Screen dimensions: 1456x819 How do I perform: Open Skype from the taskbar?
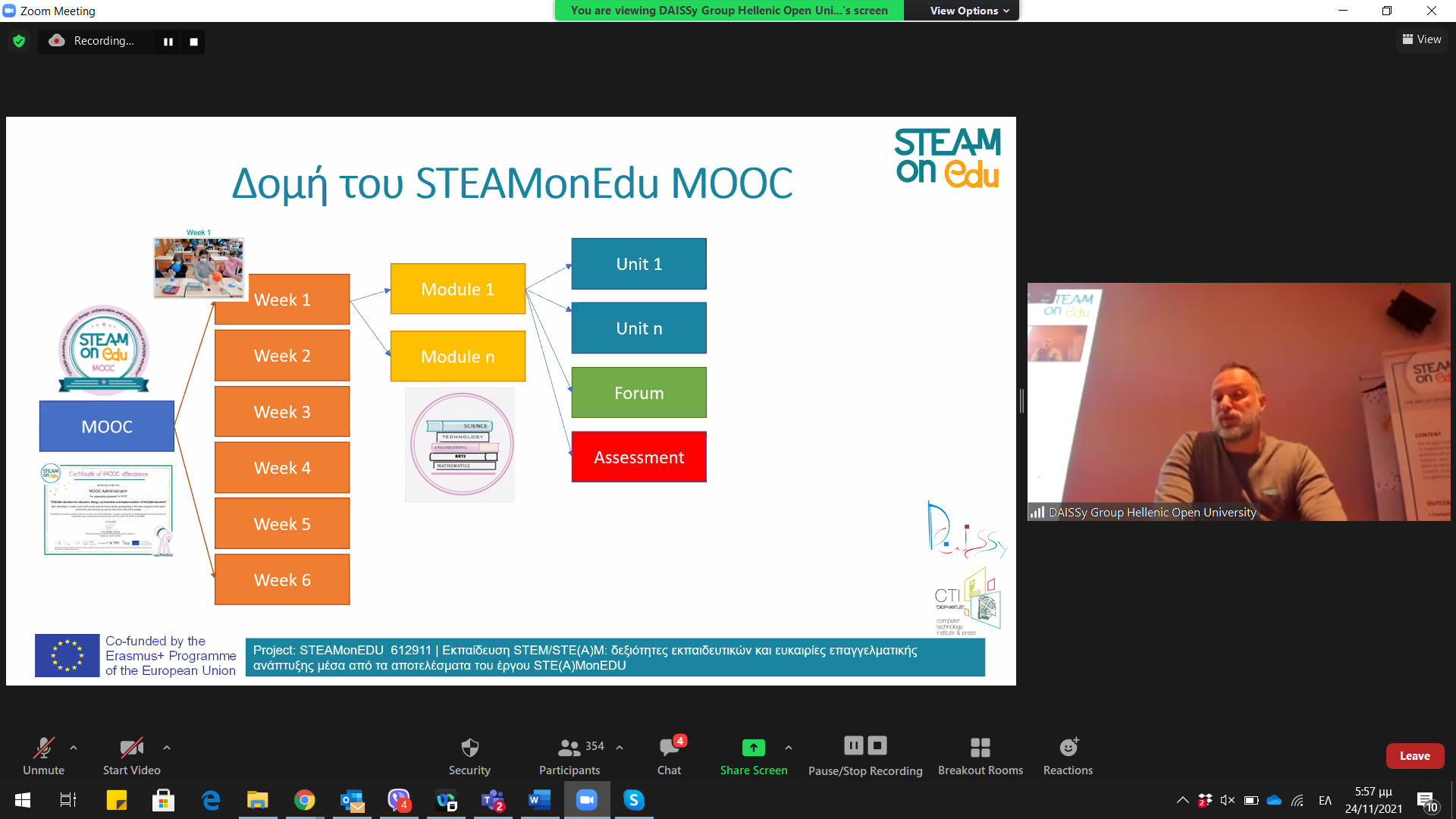(x=634, y=800)
